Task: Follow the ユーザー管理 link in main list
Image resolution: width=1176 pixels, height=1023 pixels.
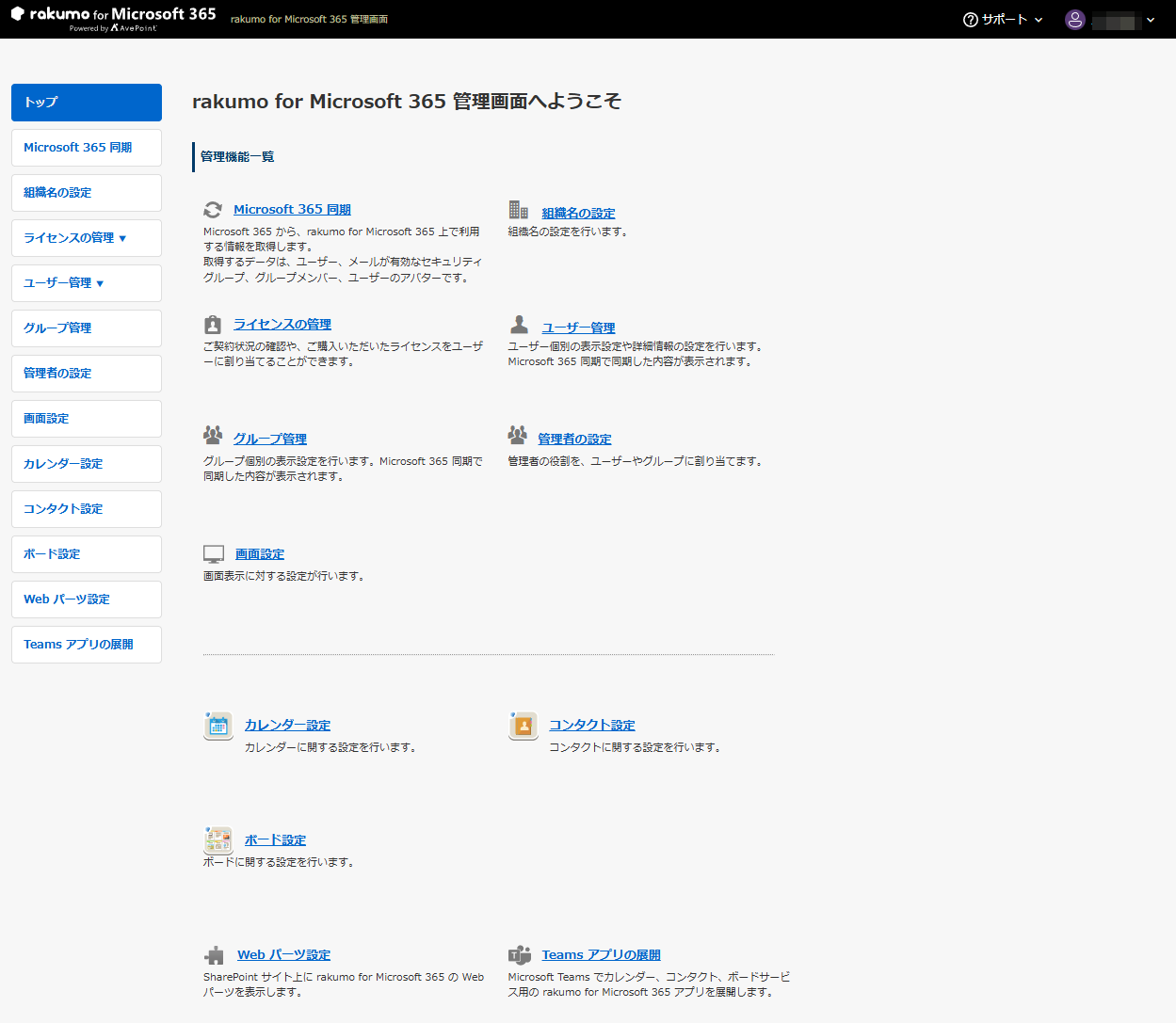Action: point(578,328)
